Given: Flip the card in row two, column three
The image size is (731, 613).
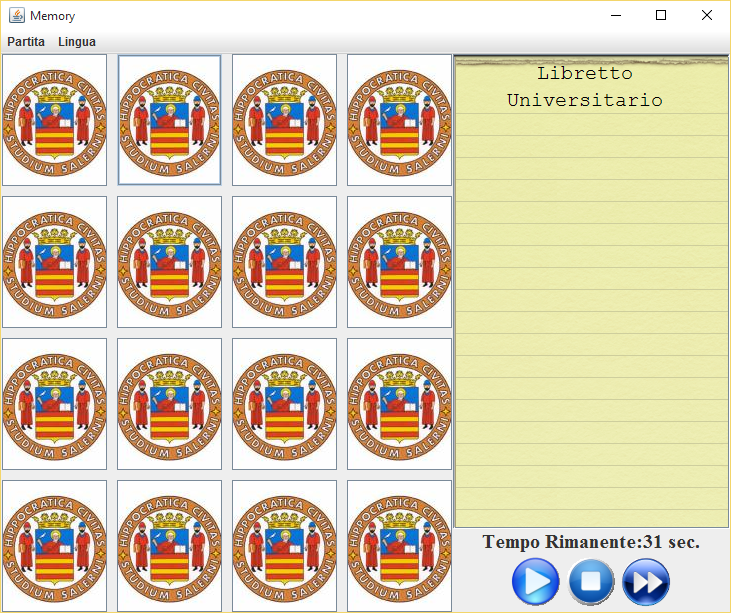Looking at the screenshot, I should [x=284, y=262].
